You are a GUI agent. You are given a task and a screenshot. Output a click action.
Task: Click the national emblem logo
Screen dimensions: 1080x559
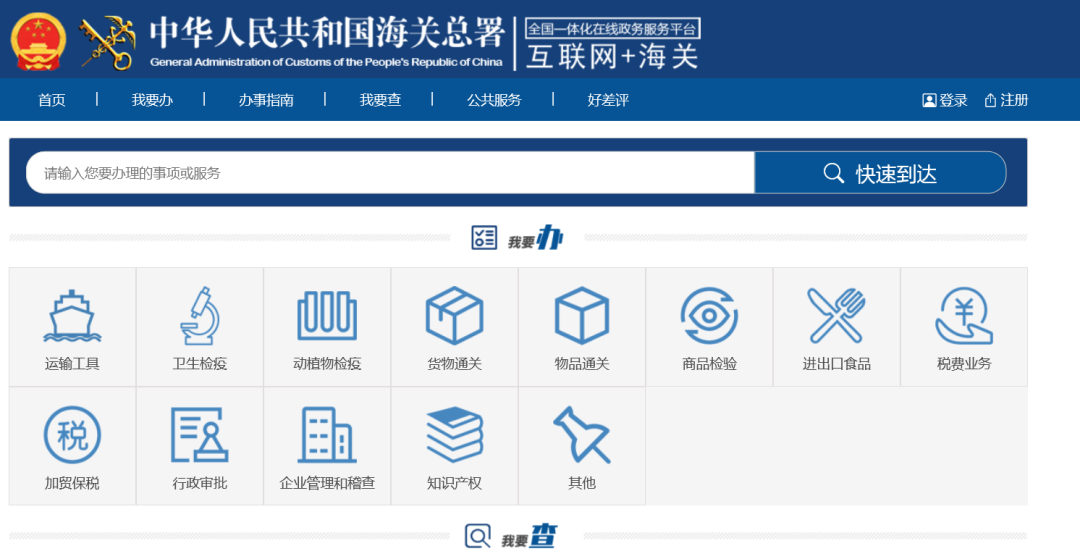39,43
